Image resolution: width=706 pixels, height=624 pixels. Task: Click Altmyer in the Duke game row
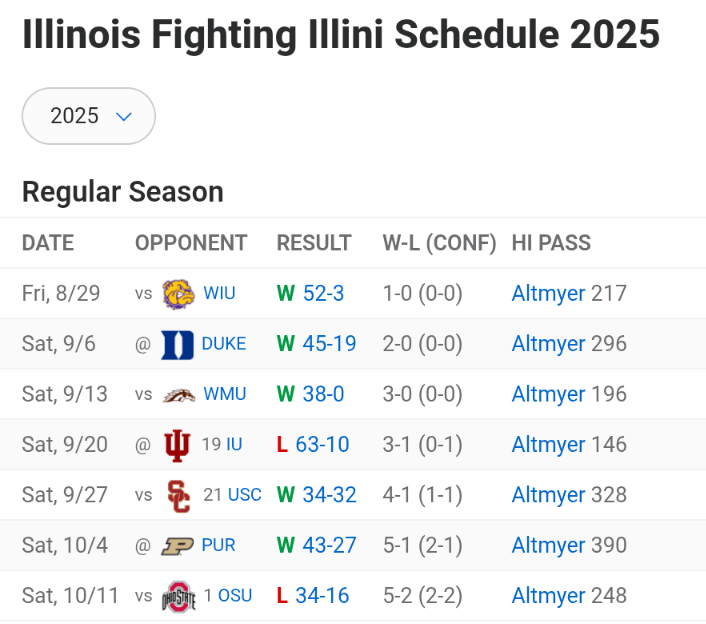(x=548, y=344)
